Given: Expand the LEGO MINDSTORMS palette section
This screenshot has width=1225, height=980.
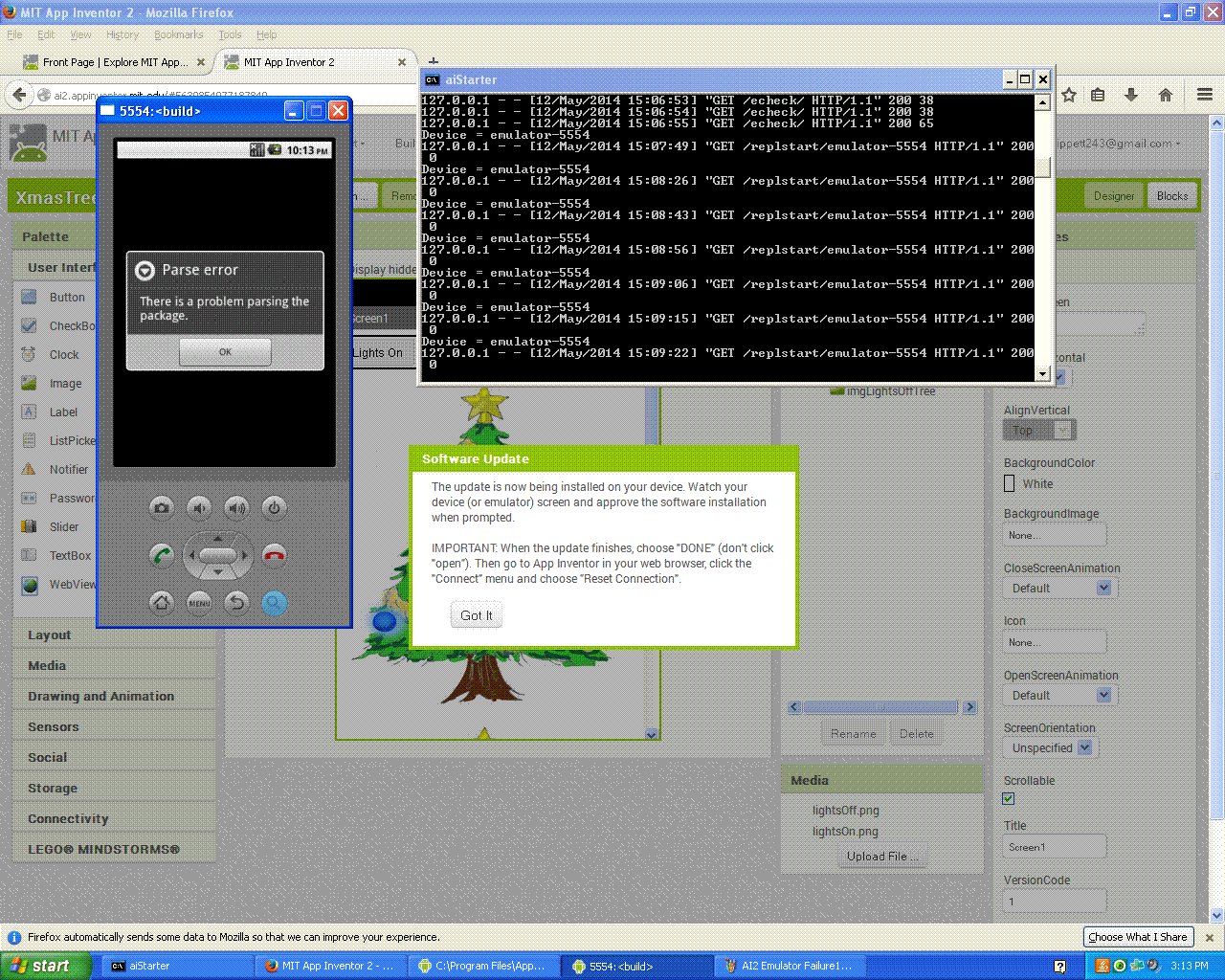Looking at the screenshot, I should point(115,850).
